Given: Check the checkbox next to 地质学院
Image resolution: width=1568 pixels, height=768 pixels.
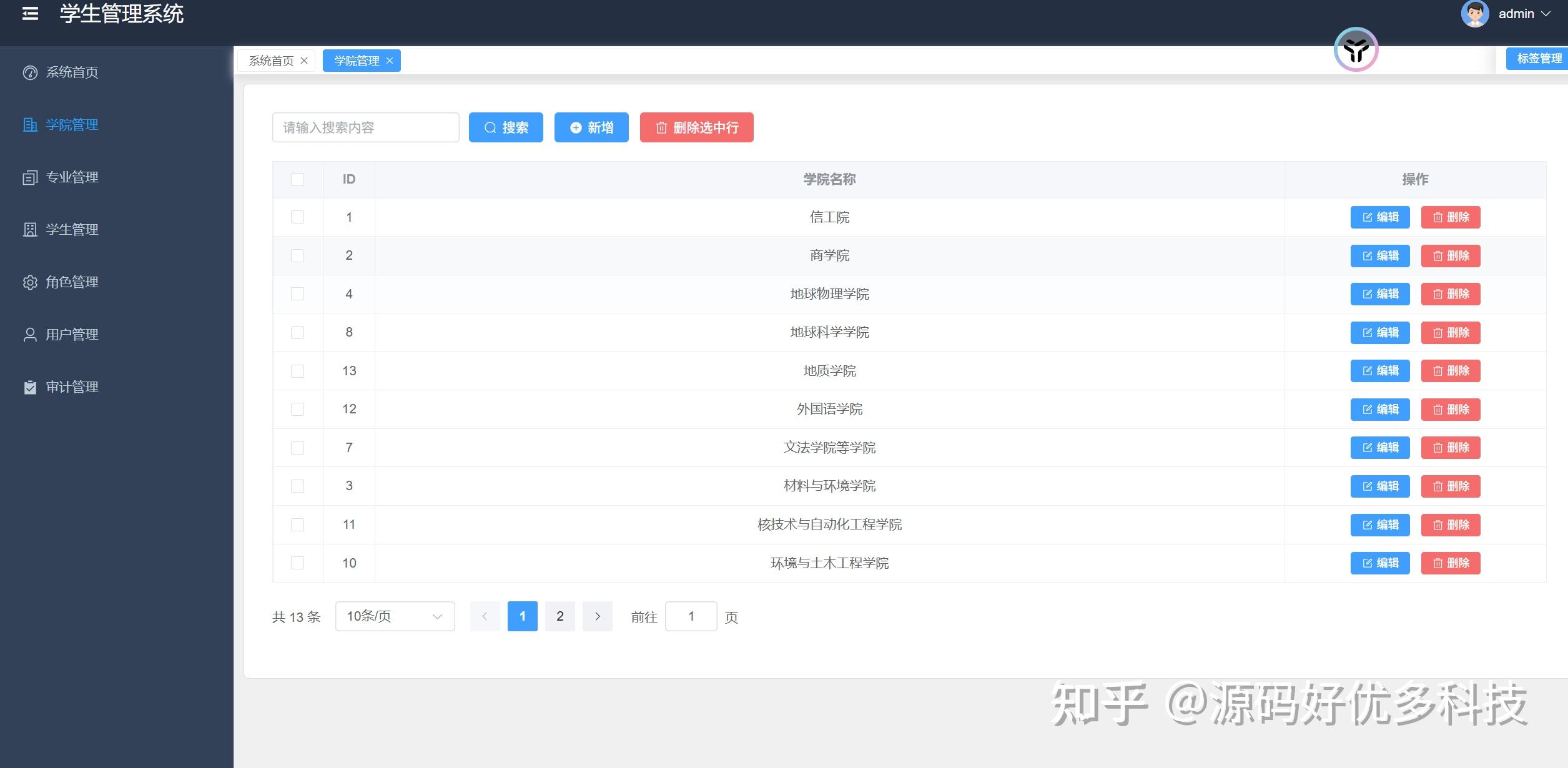Looking at the screenshot, I should click(x=298, y=370).
